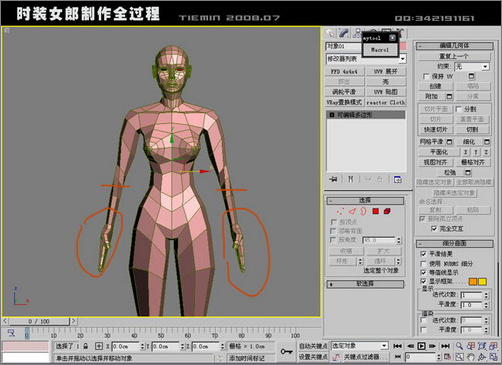Screen dimensions: 502x365
Task: Collapse the 细分曲面 rollout
Action: (454, 244)
